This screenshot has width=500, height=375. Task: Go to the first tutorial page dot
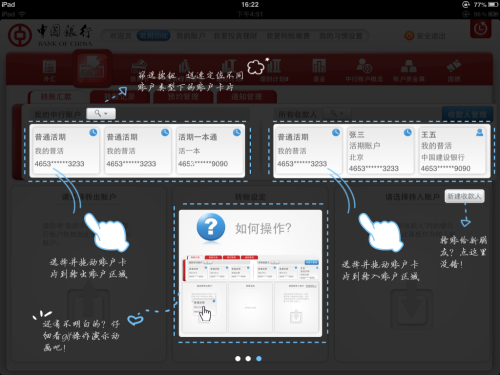[238, 359]
